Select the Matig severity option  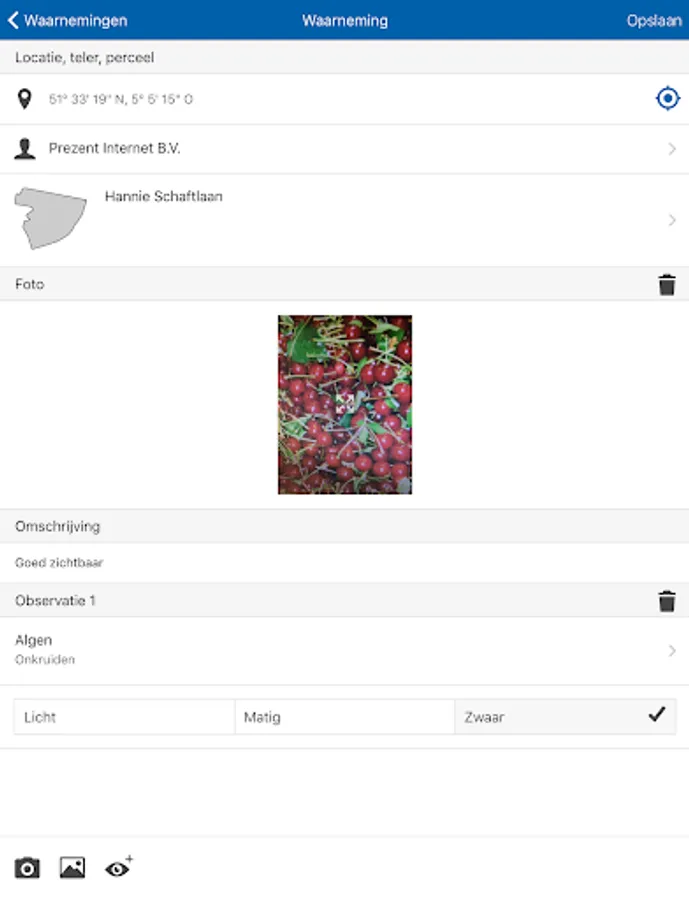click(x=344, y=717)
